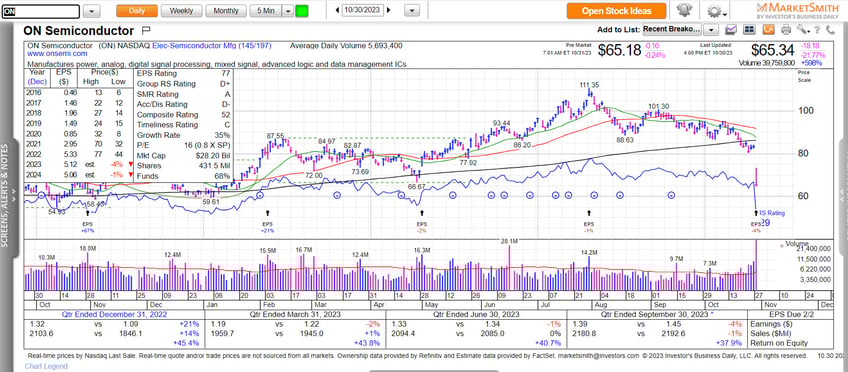Click the EPS Rating value 77

pos(226,74)
